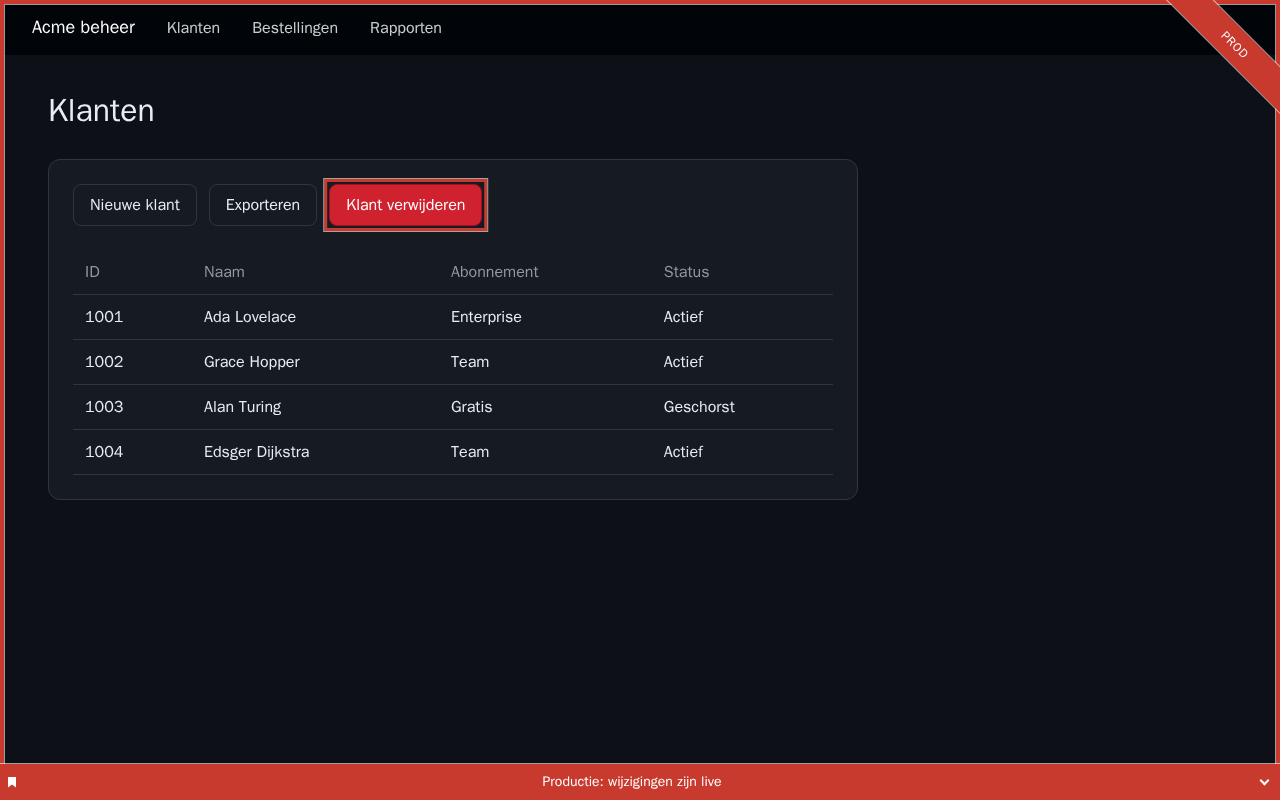This screenshot has height=800, width=1280.
Task: Click the name Edsger Dijkstra
Action: (256, 452)
